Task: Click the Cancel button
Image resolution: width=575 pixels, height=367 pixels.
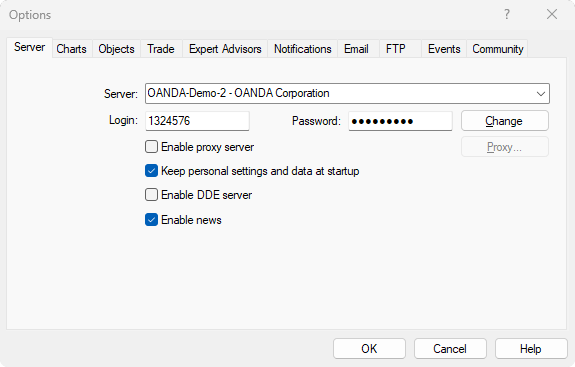Action: (450, 349)
